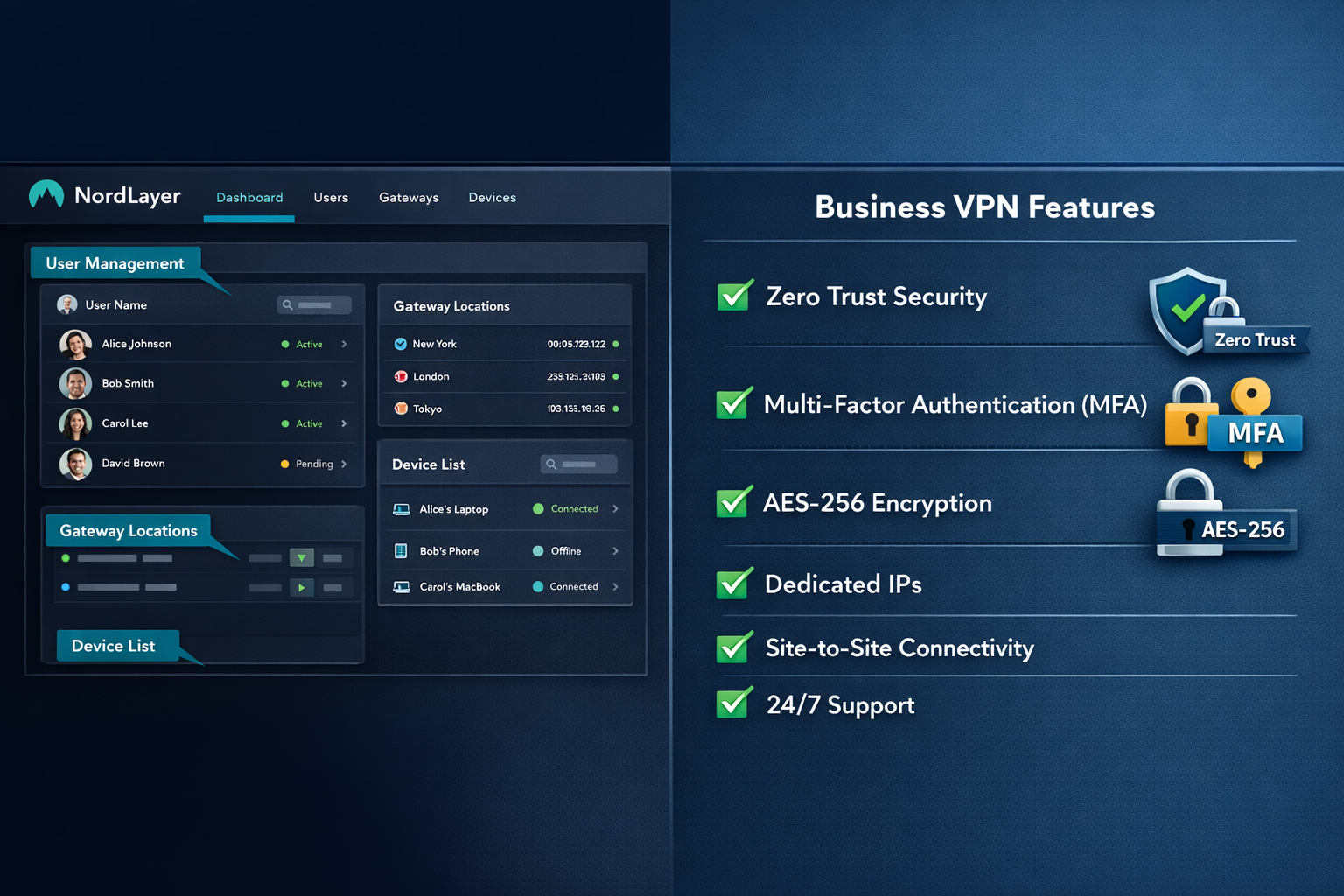This screenshot has height=896, width=1344.
Task: Click the User Management callout label
Action: coord(115,263)
